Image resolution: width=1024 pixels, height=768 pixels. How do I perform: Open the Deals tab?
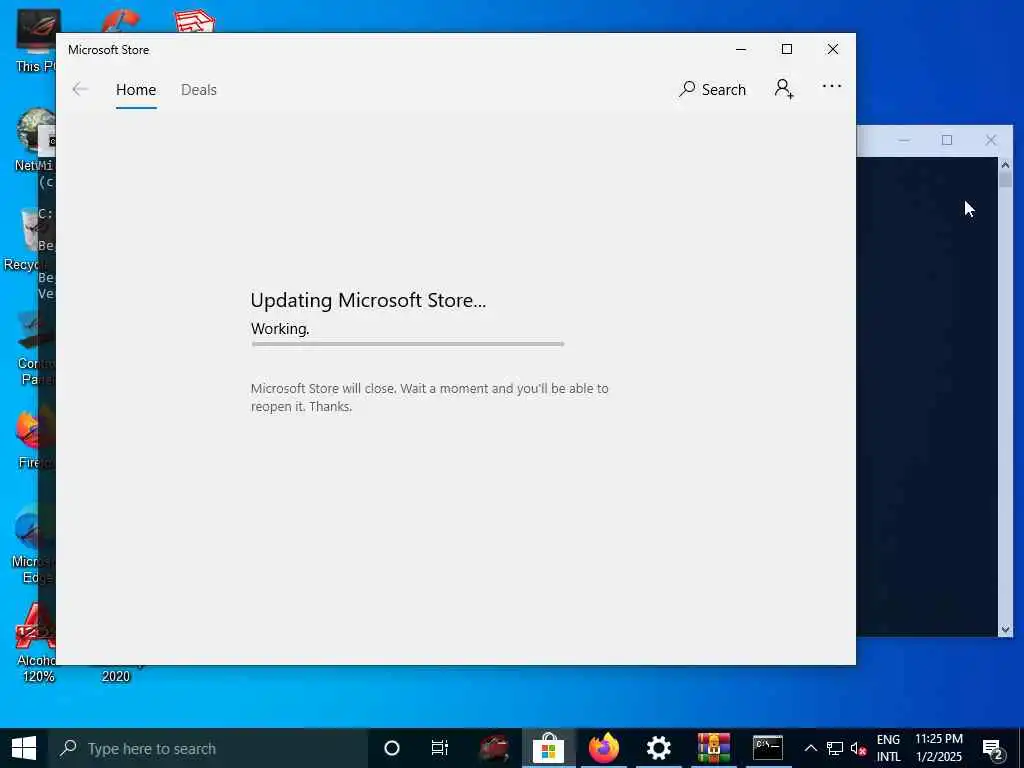(x=199, y=90)
